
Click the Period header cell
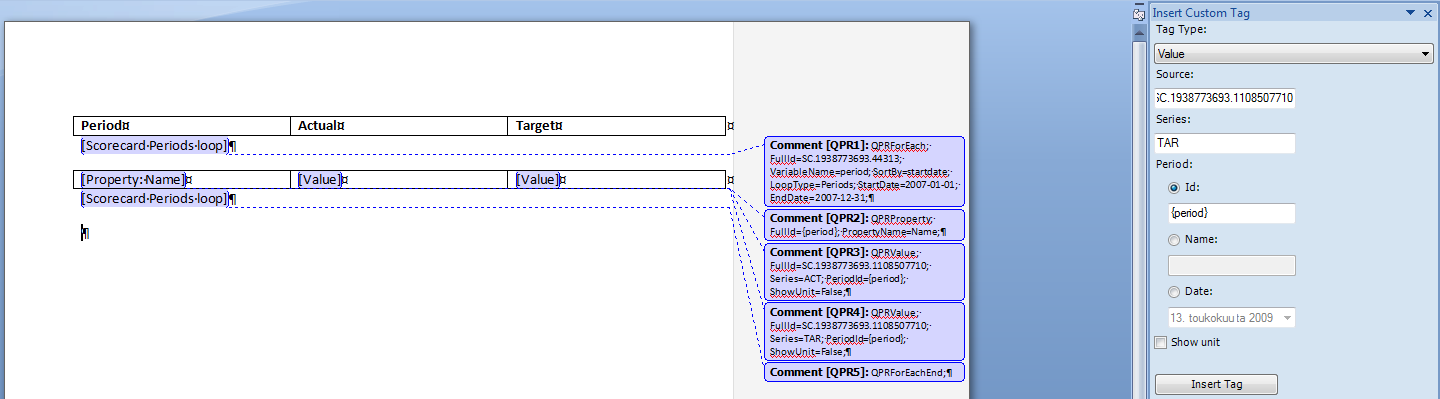(x=182, y=126)
